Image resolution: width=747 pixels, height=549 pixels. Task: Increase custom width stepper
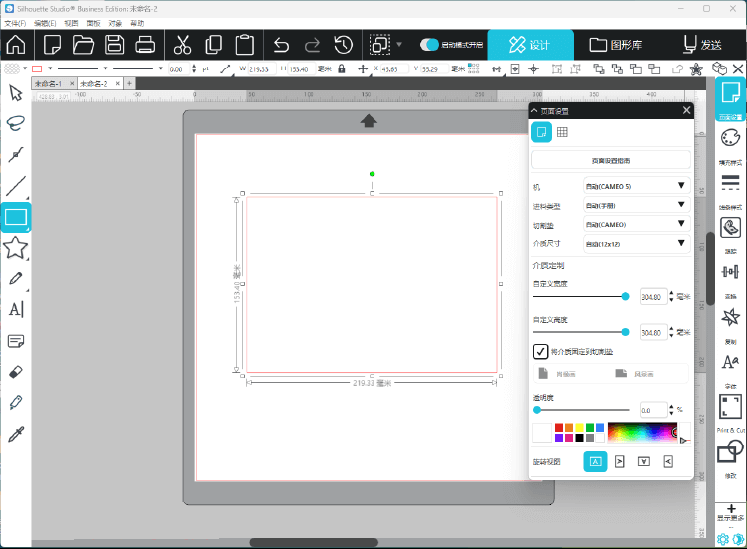click(671, 294)
